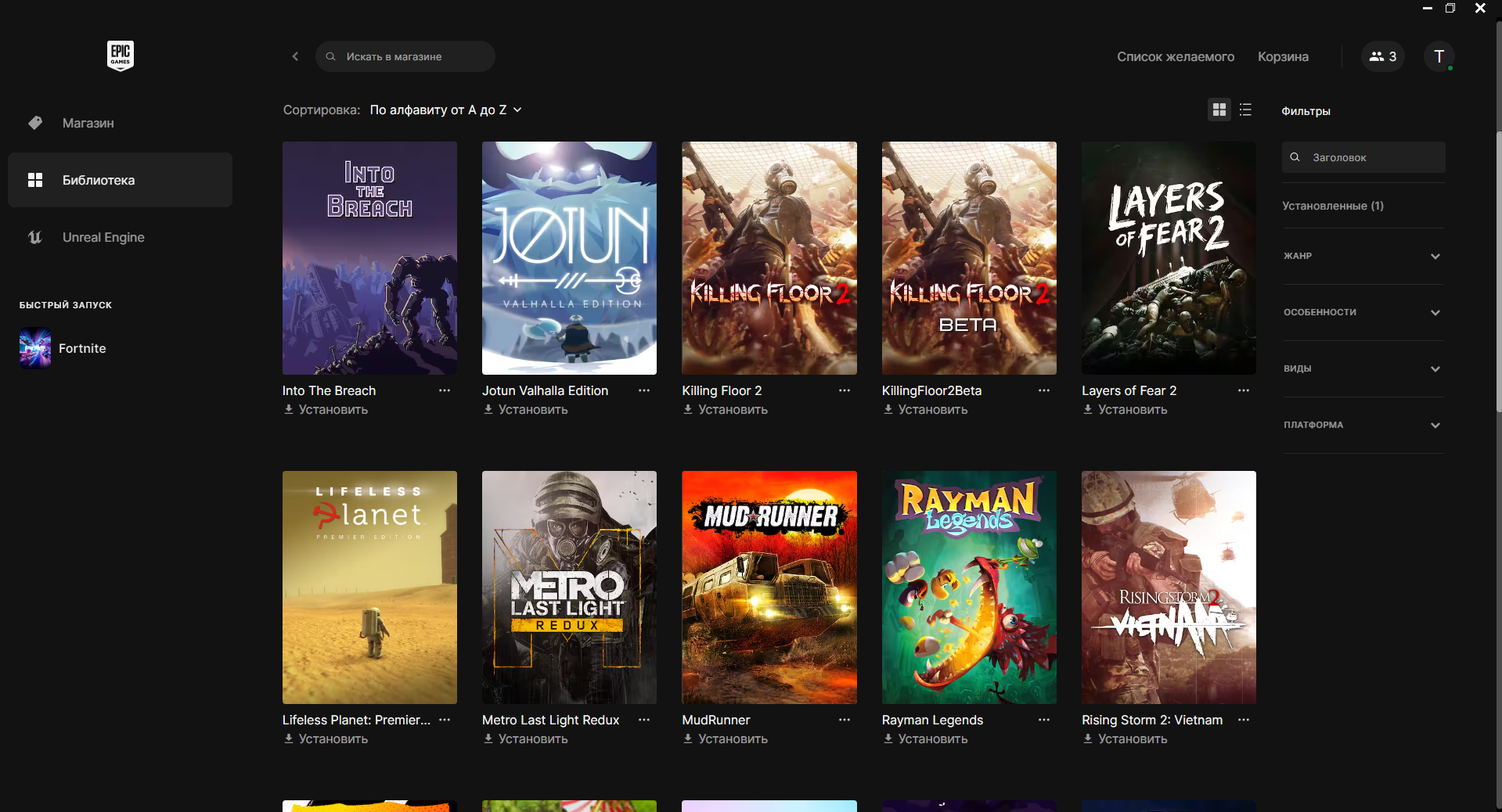This screenshot has width=1502, height=812.
Task: Open Список желаемого wishlist
Action: coord(1176,56)
